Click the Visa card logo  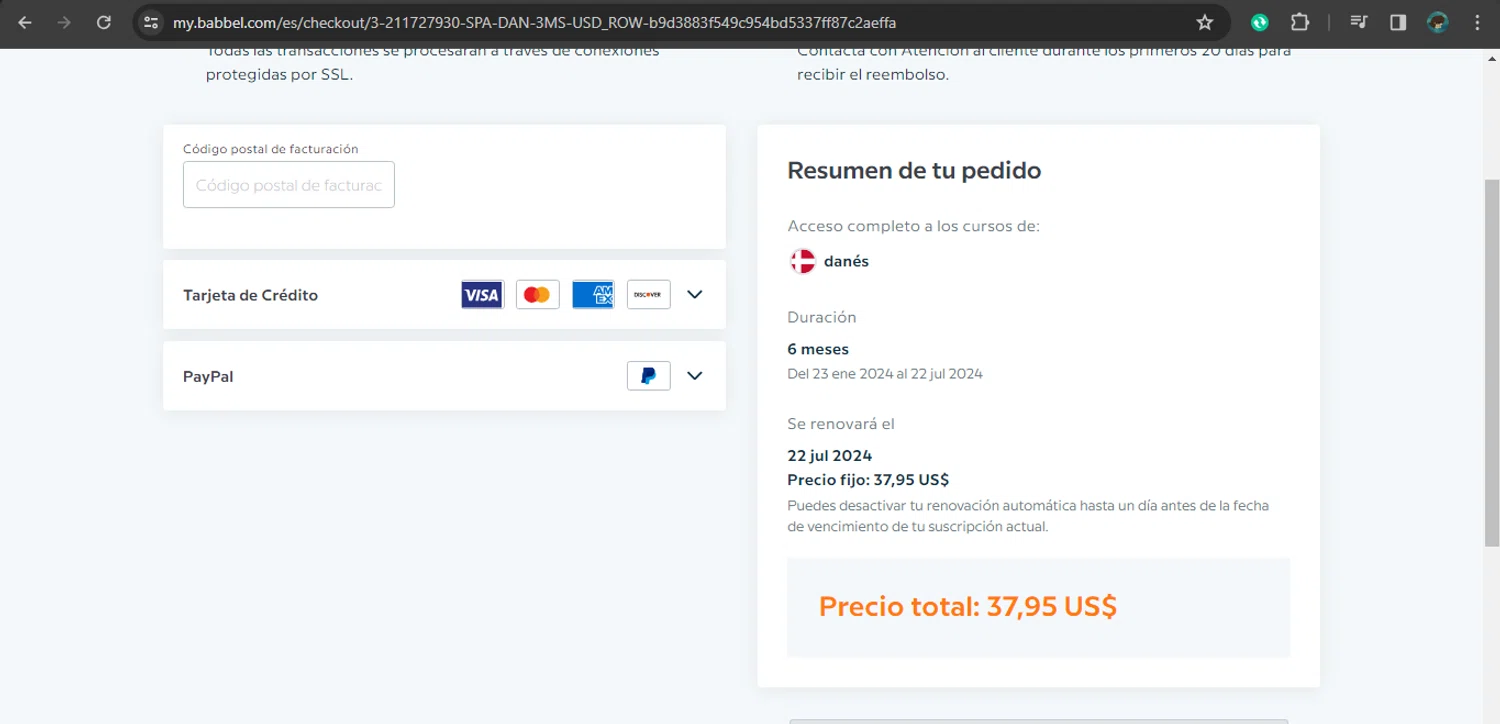tap(482, 294)
